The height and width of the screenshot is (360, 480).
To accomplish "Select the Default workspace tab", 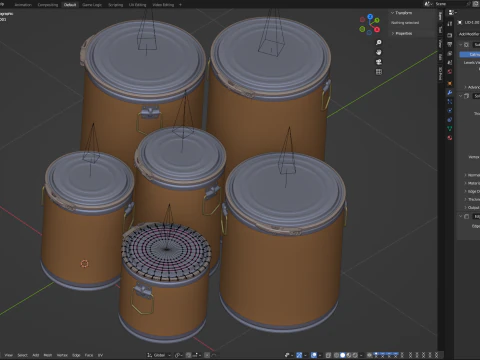I will 70,5.
